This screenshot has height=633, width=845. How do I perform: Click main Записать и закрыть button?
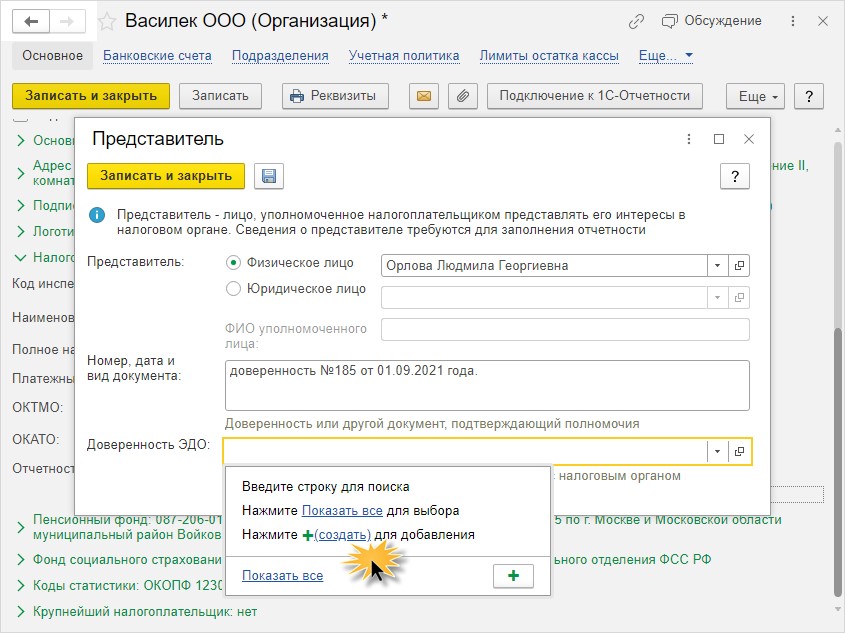[91, 96]
